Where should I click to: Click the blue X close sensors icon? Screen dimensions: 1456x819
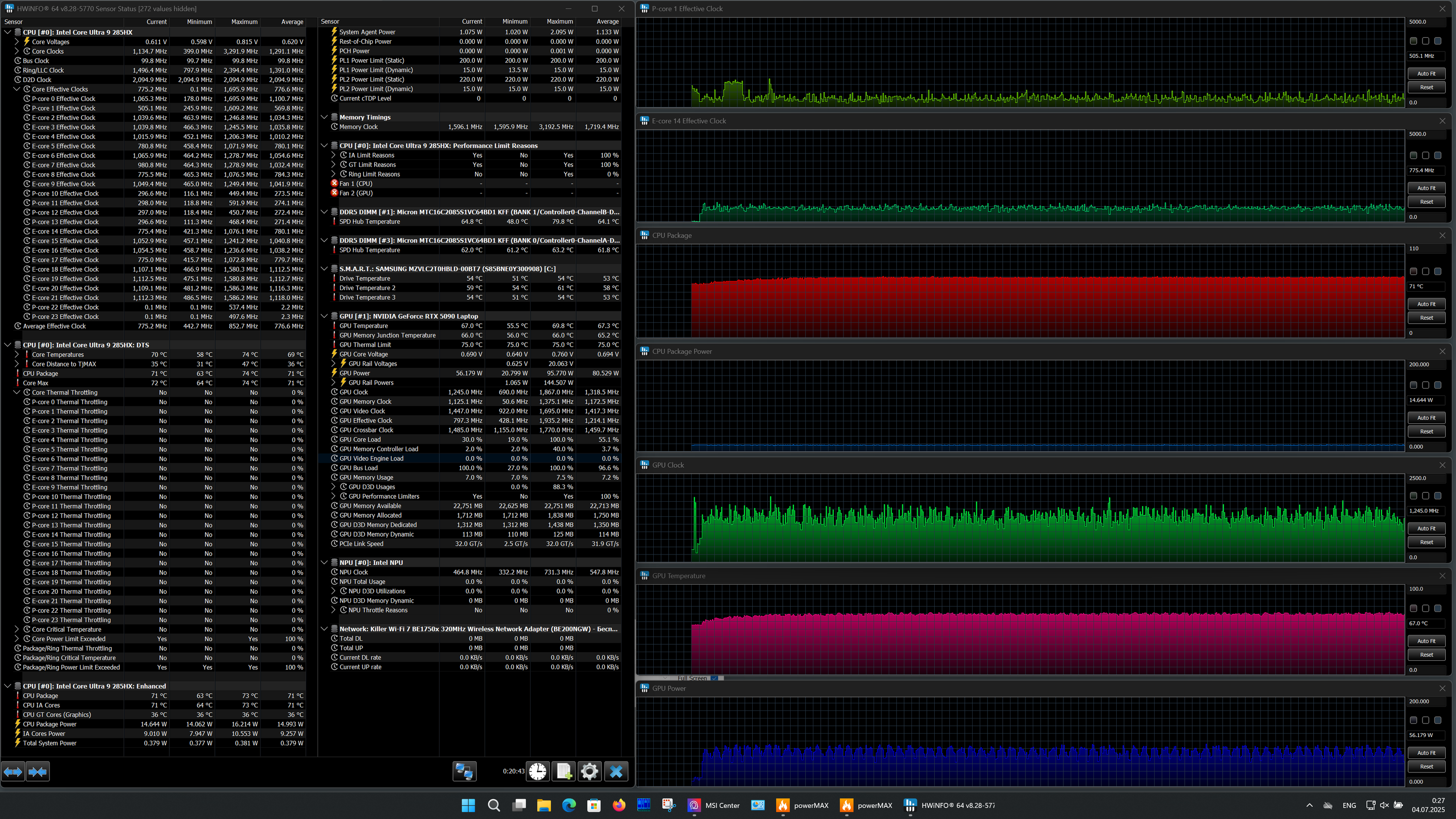pos(616,771)
